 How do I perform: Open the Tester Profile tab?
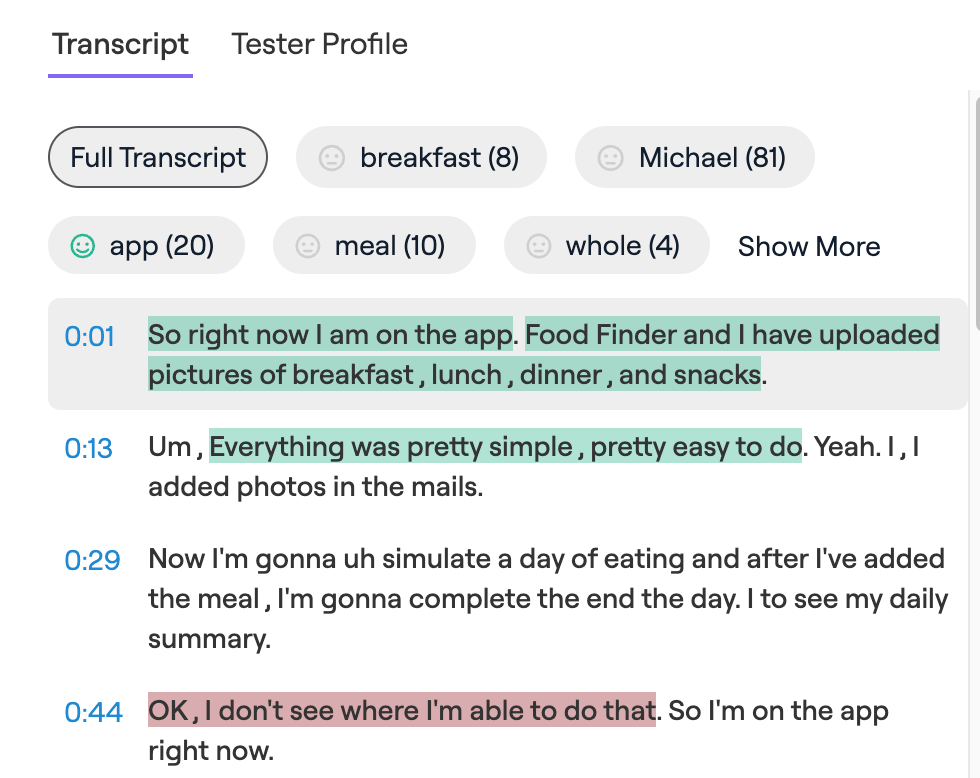(x=319, y=45)
